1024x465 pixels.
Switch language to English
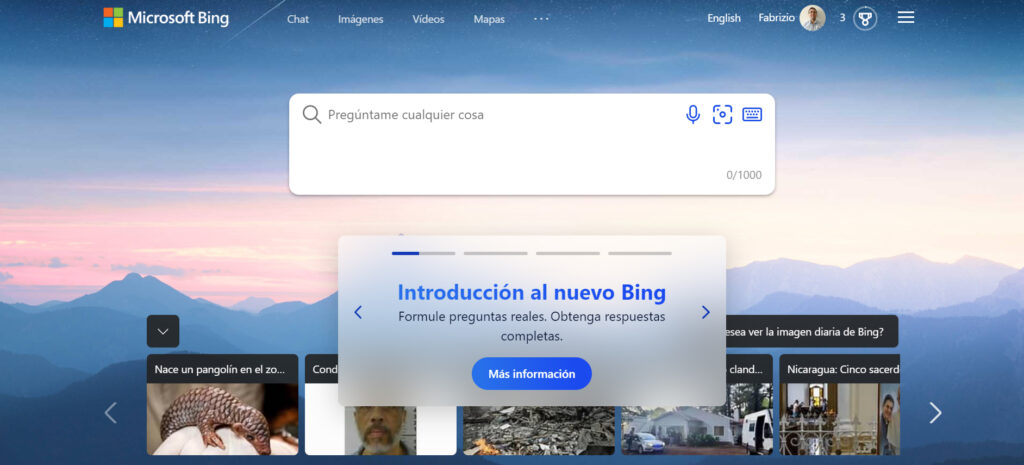(x=724, y=18)
